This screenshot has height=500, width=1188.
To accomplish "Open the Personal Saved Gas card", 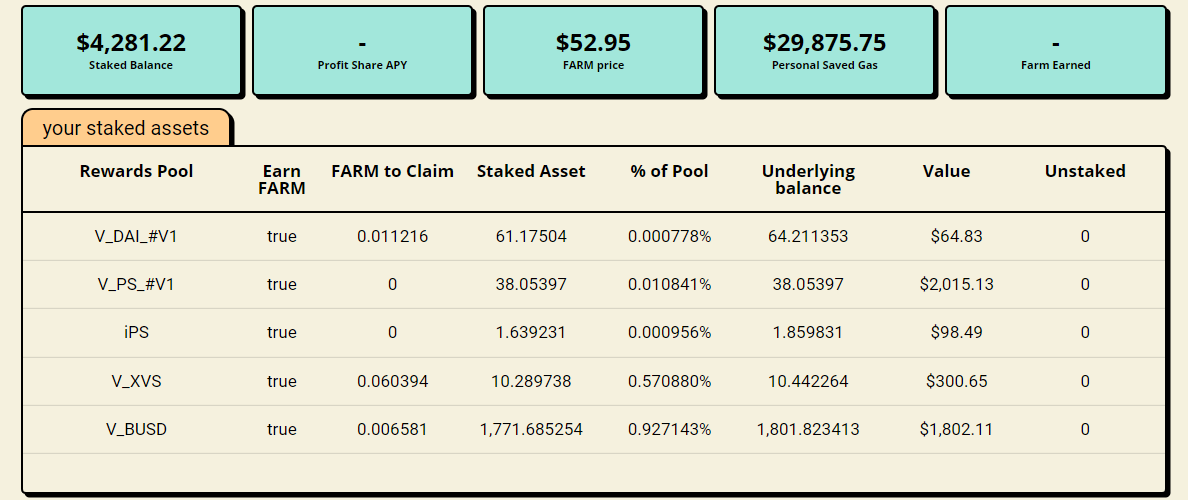I will [824, 51].
